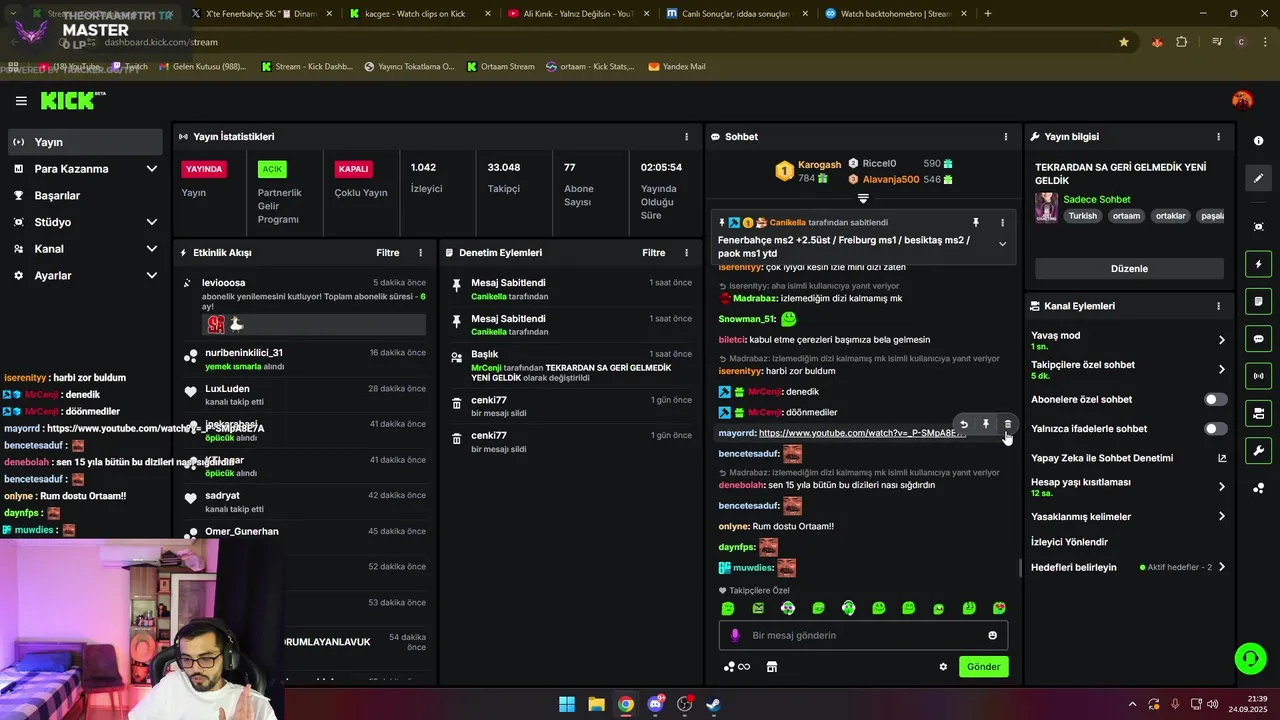Toggle the document panel icon in the right rail
This screenshot has width=1280, height=720.
[x=1259, y=301]
